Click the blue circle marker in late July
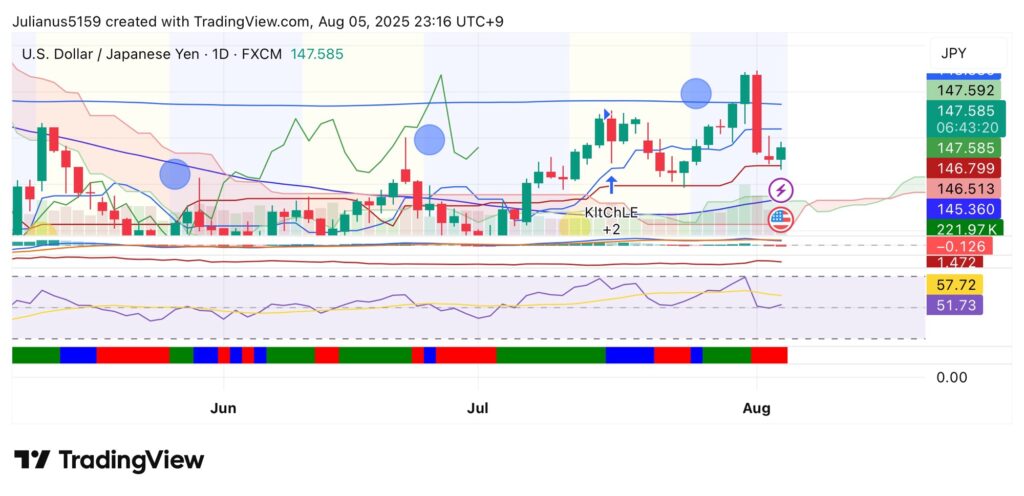1024x496 pixels. click(x=696, y=94)
